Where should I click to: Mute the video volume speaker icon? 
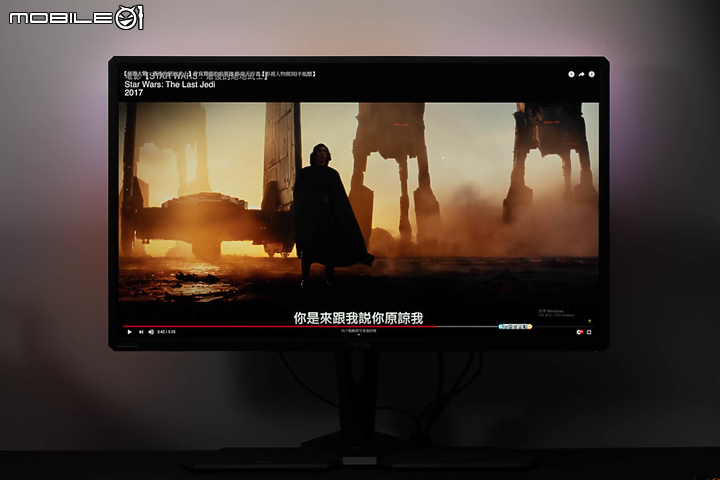[x=151, y=332]
